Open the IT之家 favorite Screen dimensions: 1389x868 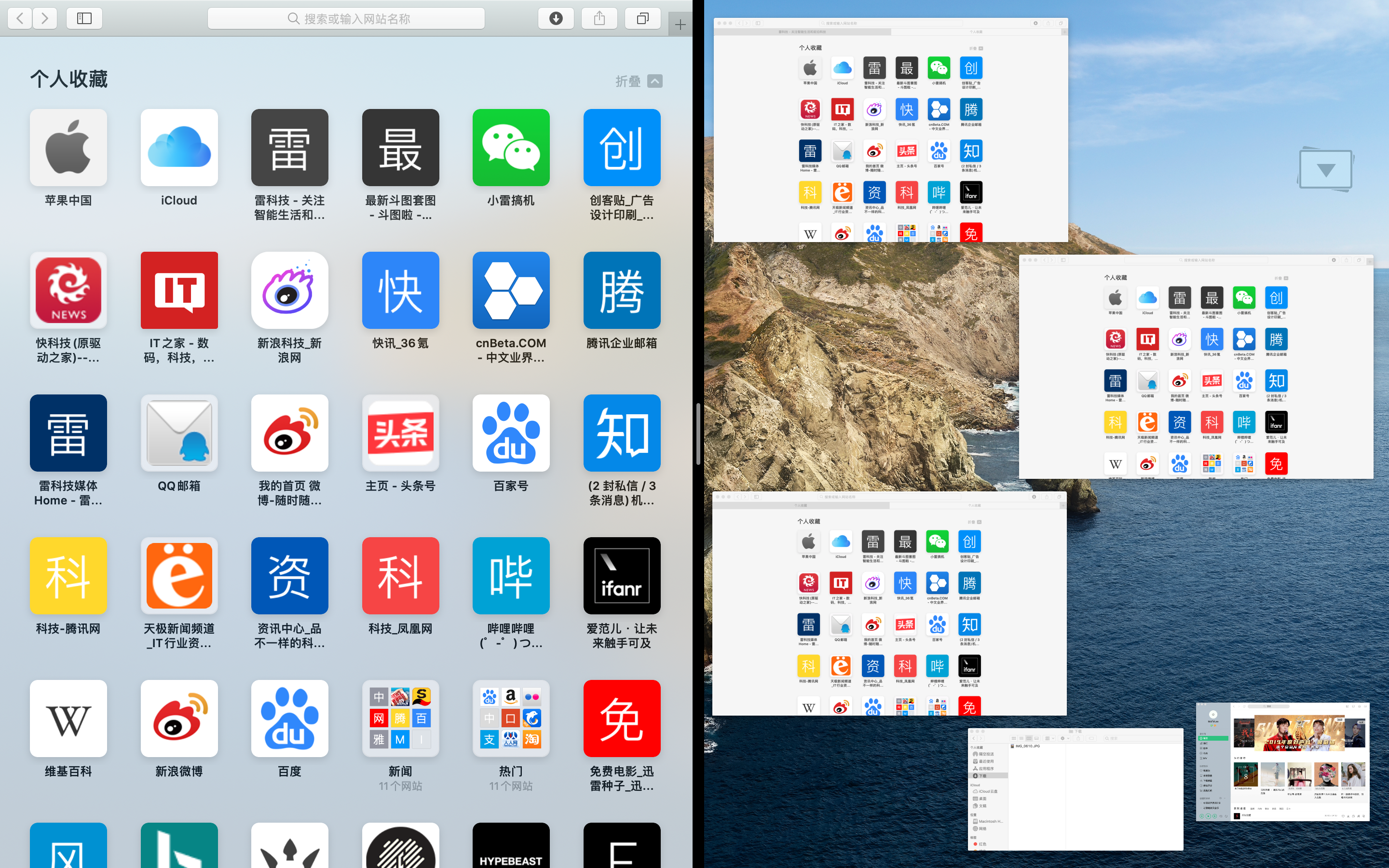click(179, 290)
